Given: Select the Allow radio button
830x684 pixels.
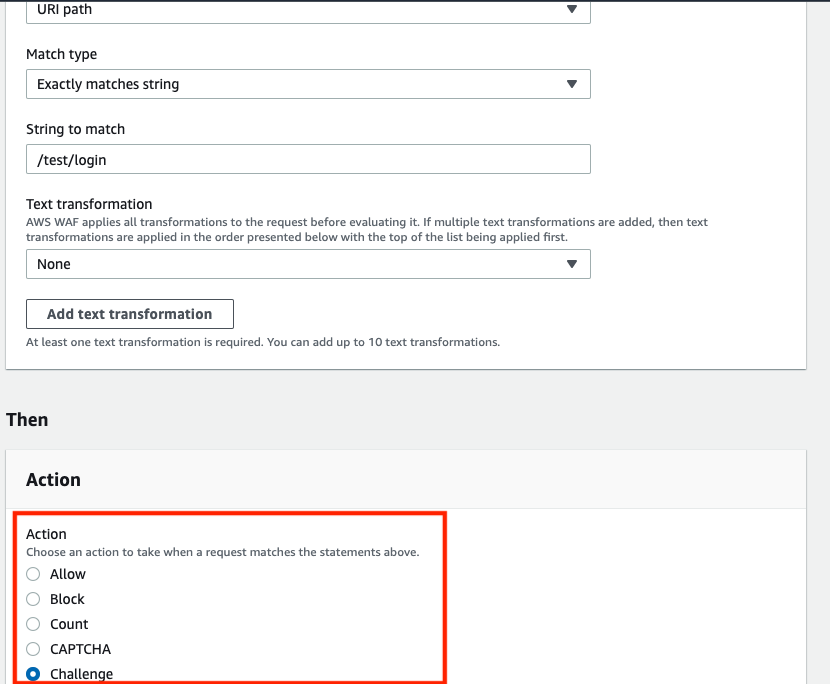Looking at the screenshot, I should pyautogui.click(x=33, y=574).
